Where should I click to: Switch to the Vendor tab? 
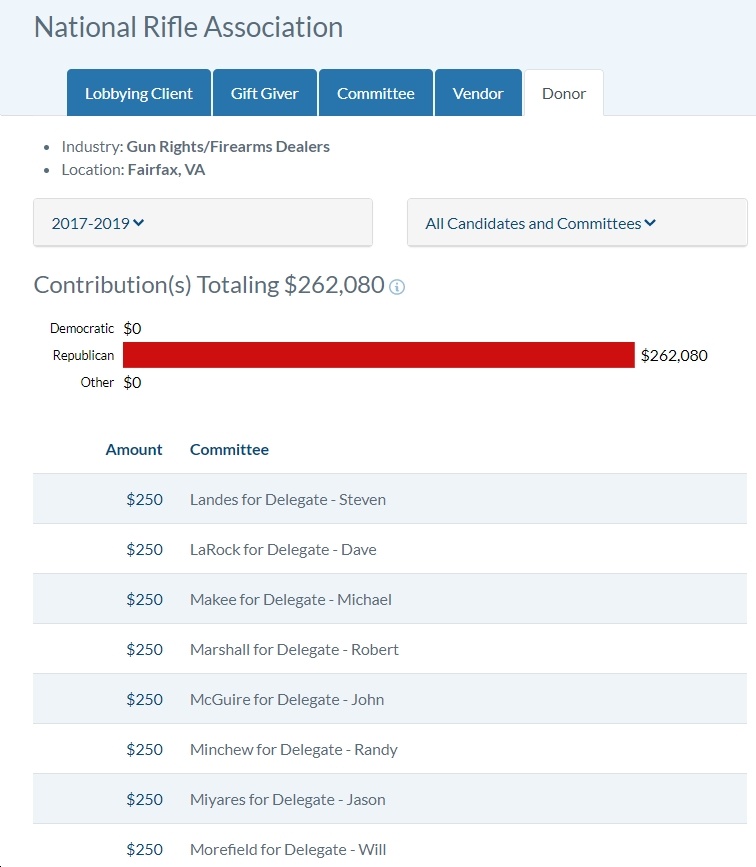(478, 93)
